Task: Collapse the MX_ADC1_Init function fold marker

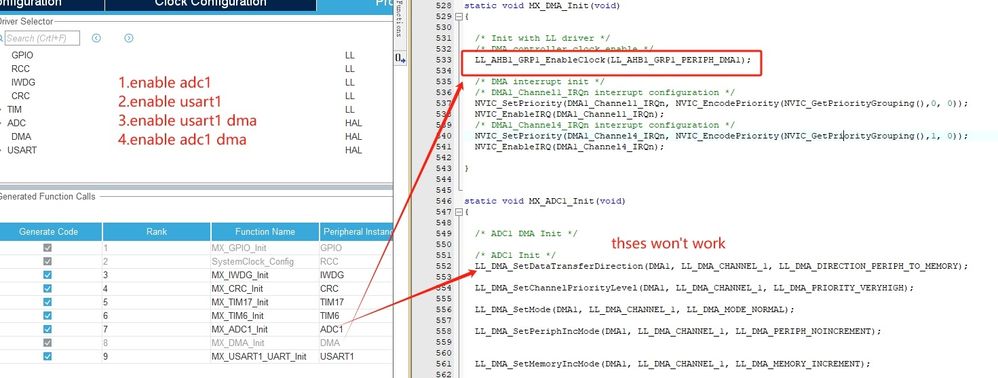Action: point(459,211)
